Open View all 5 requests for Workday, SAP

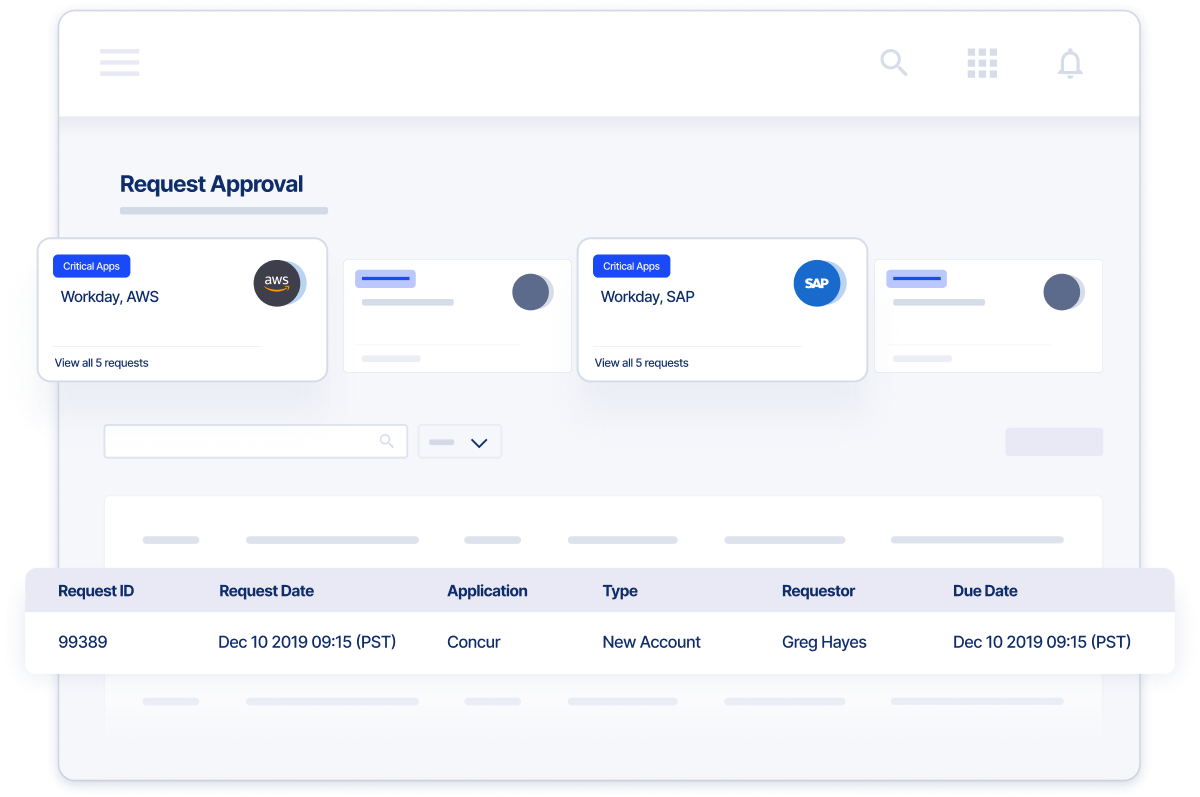pyautogui.click(x=641, y=363)
